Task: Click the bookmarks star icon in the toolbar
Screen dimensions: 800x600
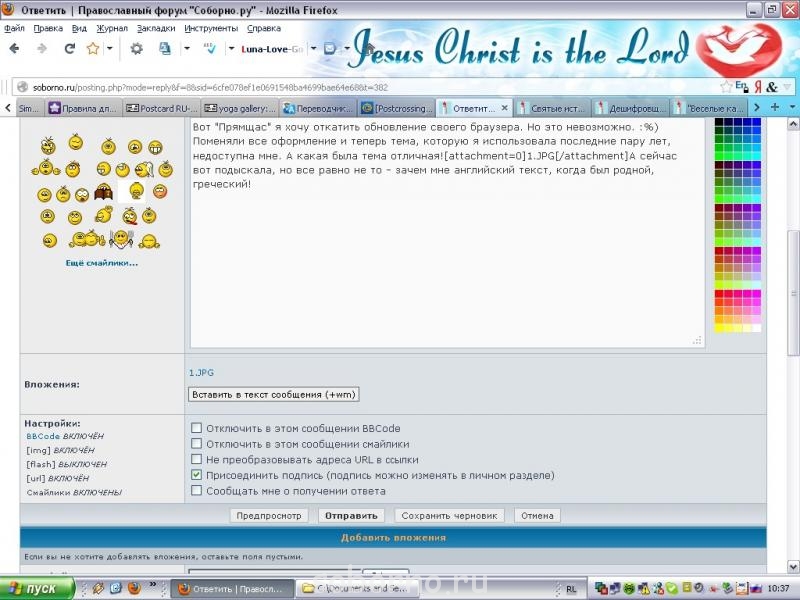Action: [x=92, y=48]
